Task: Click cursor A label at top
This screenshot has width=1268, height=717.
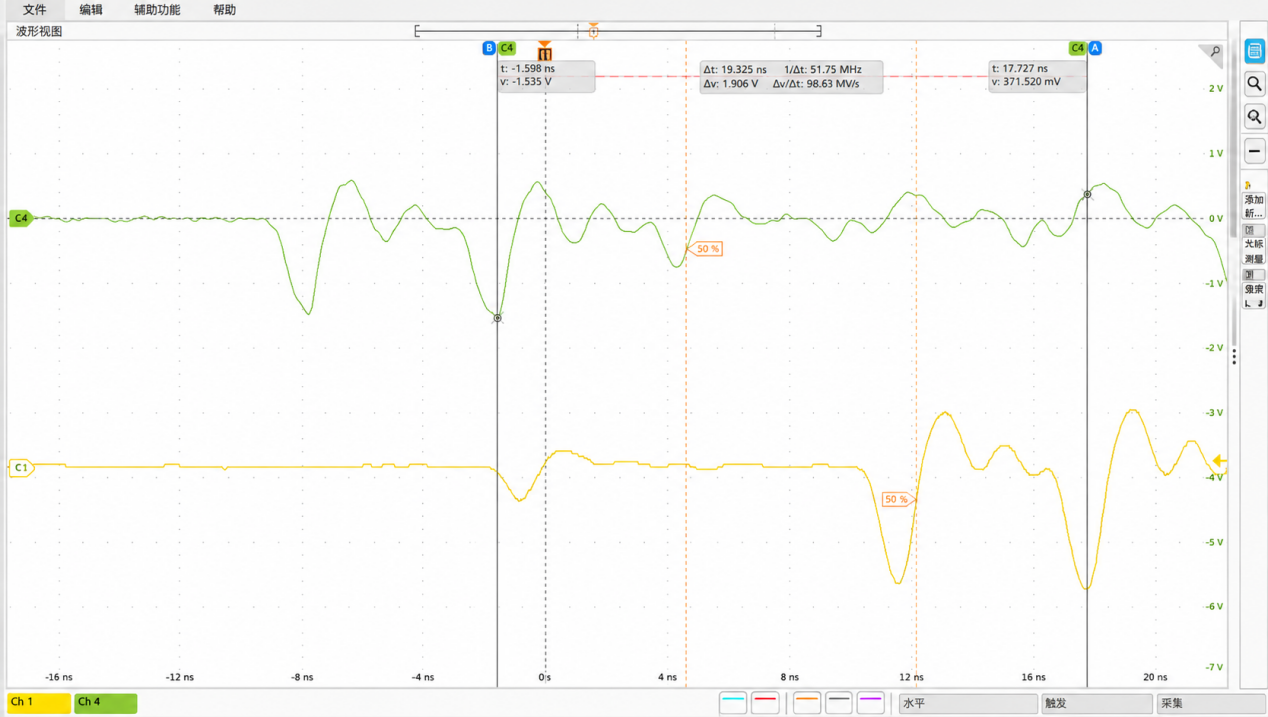Action: click(1095, 48)
